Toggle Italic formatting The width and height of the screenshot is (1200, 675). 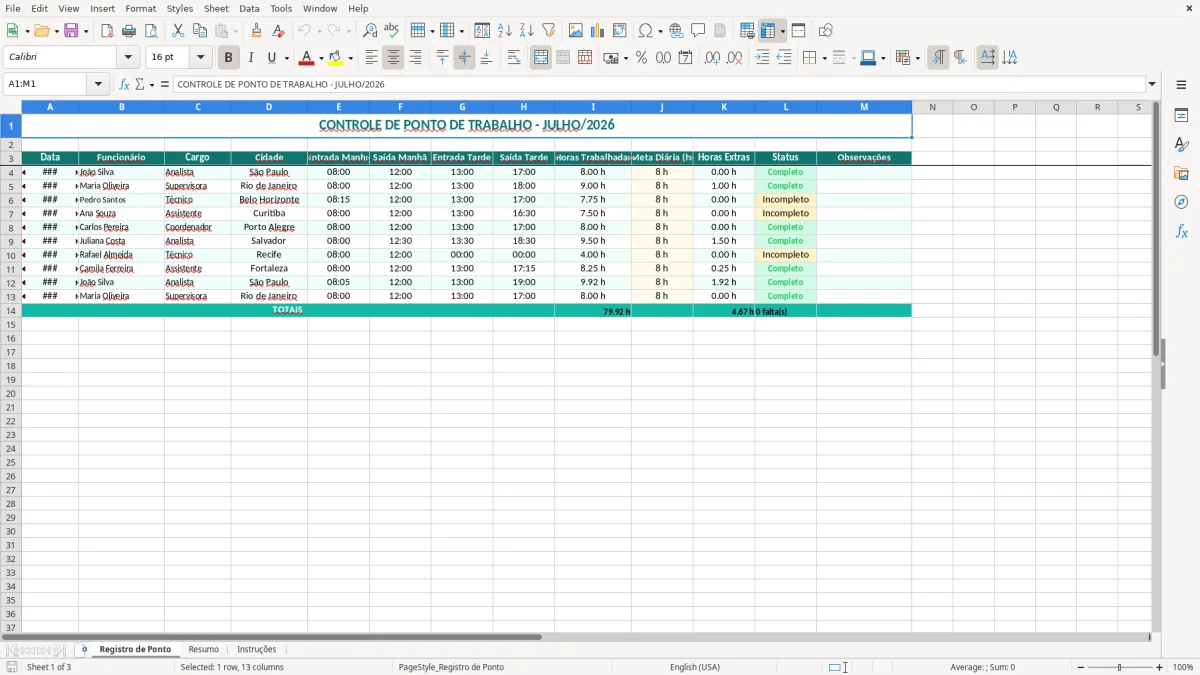point(250,58)
